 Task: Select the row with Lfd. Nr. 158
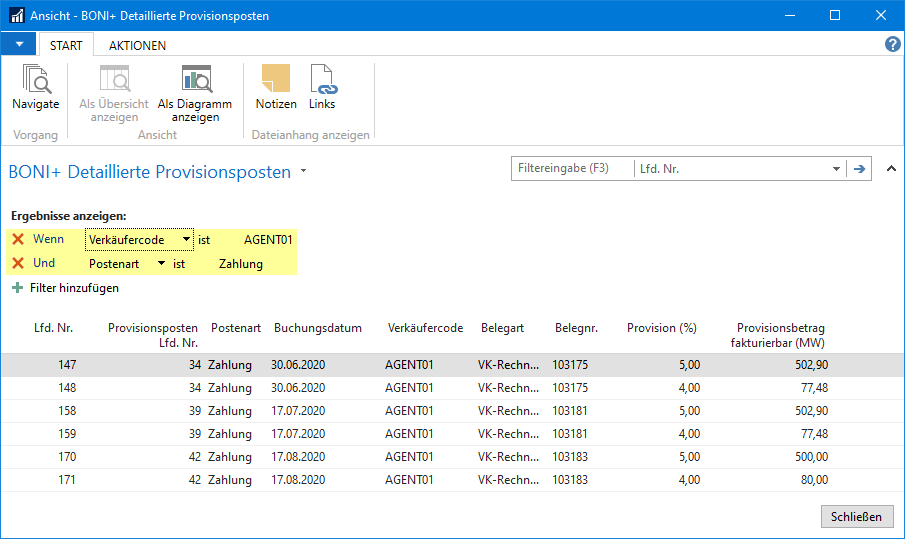coord(400,411)
